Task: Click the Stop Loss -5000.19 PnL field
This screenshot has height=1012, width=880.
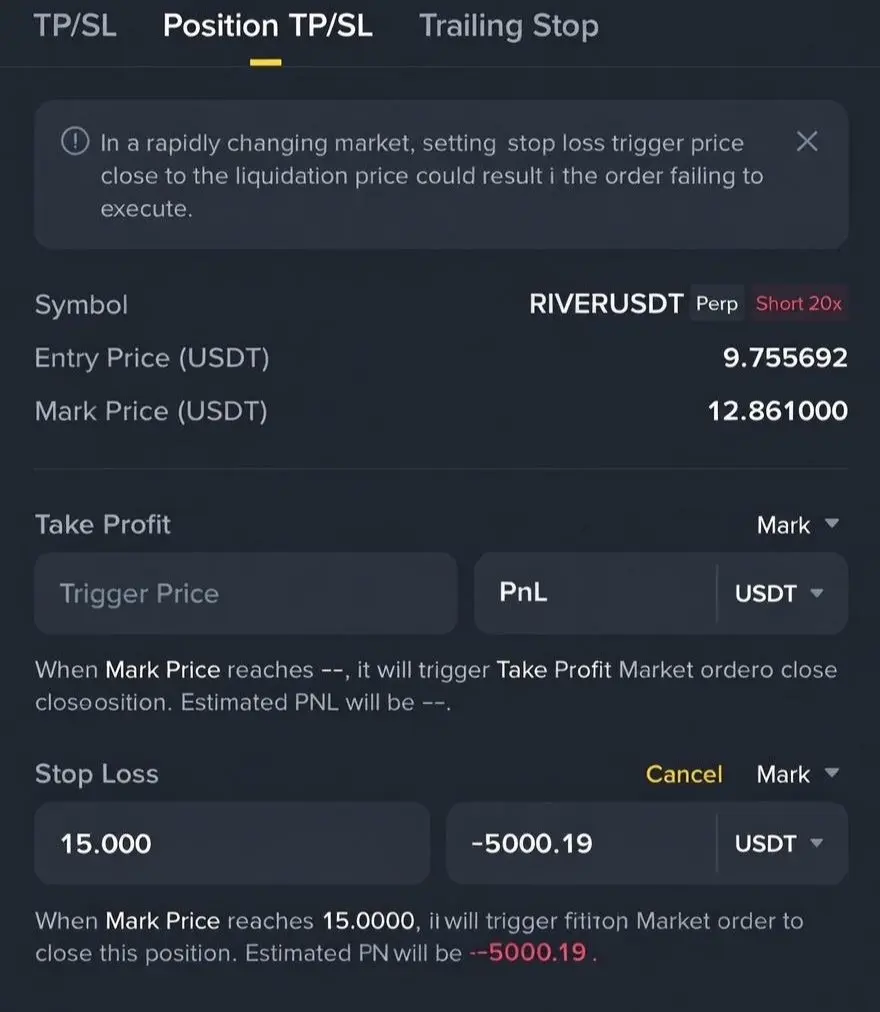Action: point(581,843)
